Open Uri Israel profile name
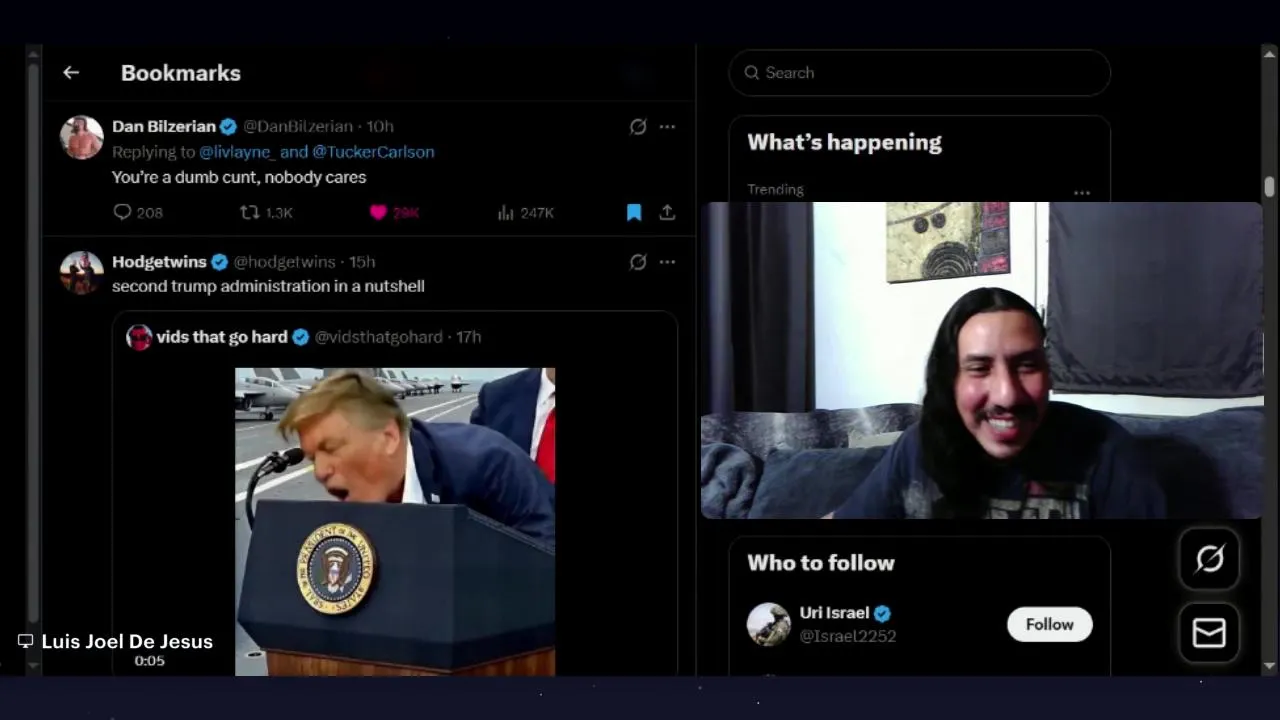 (834, 613)
